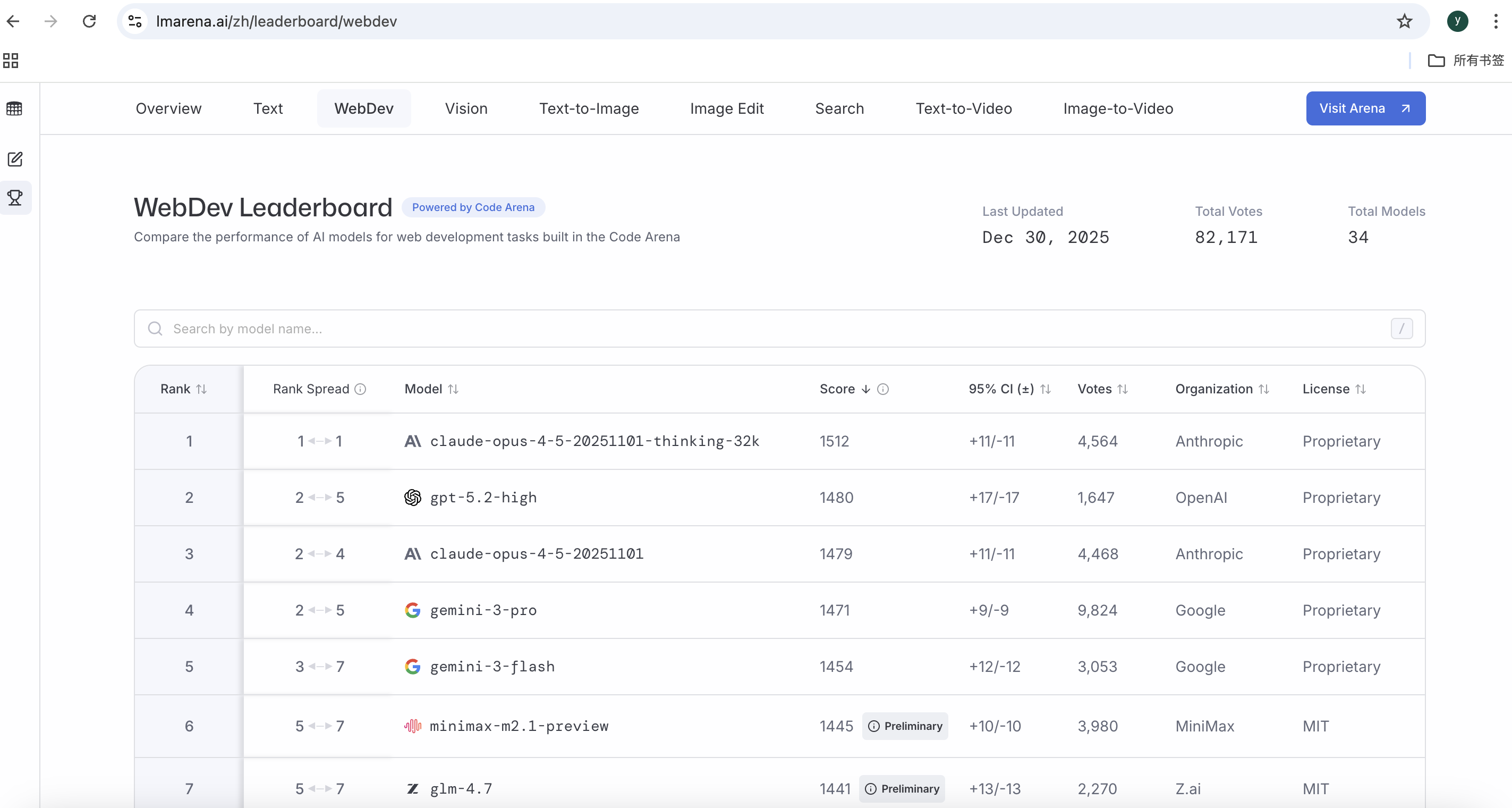Open site information icon in address bar

[135, 22]
